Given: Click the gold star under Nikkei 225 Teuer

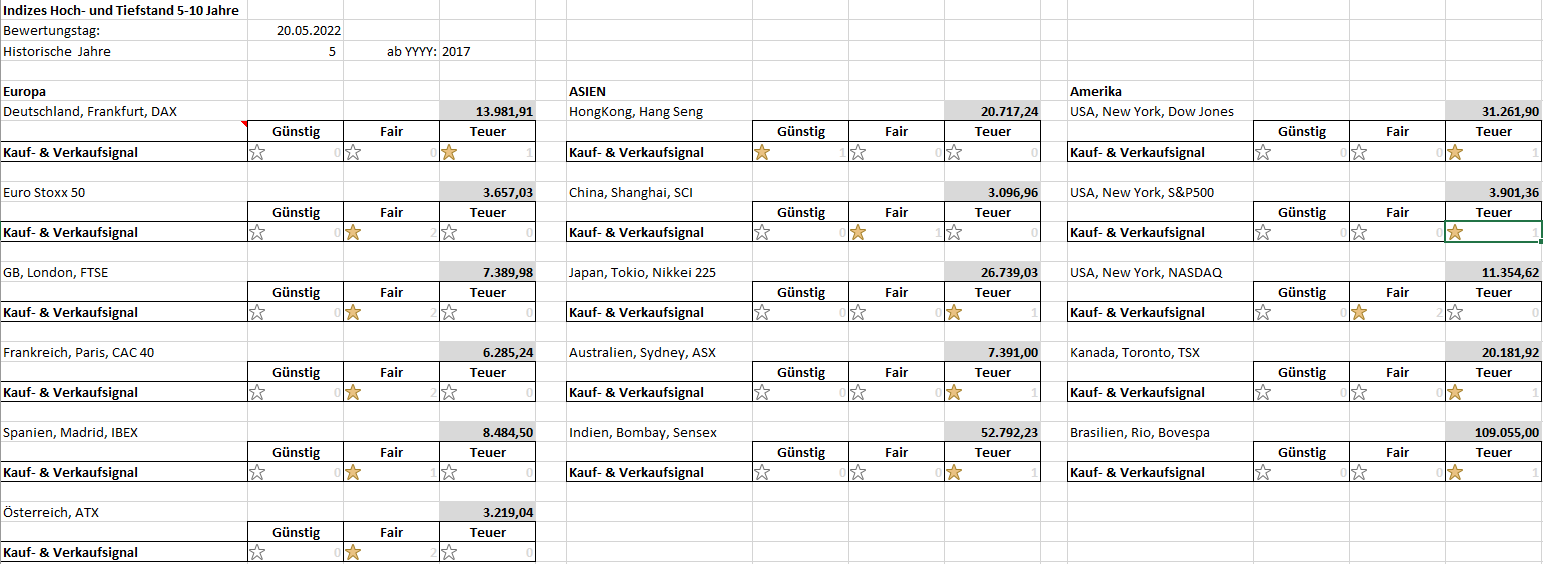Looking at the screenshot, I should pos(954,313).
